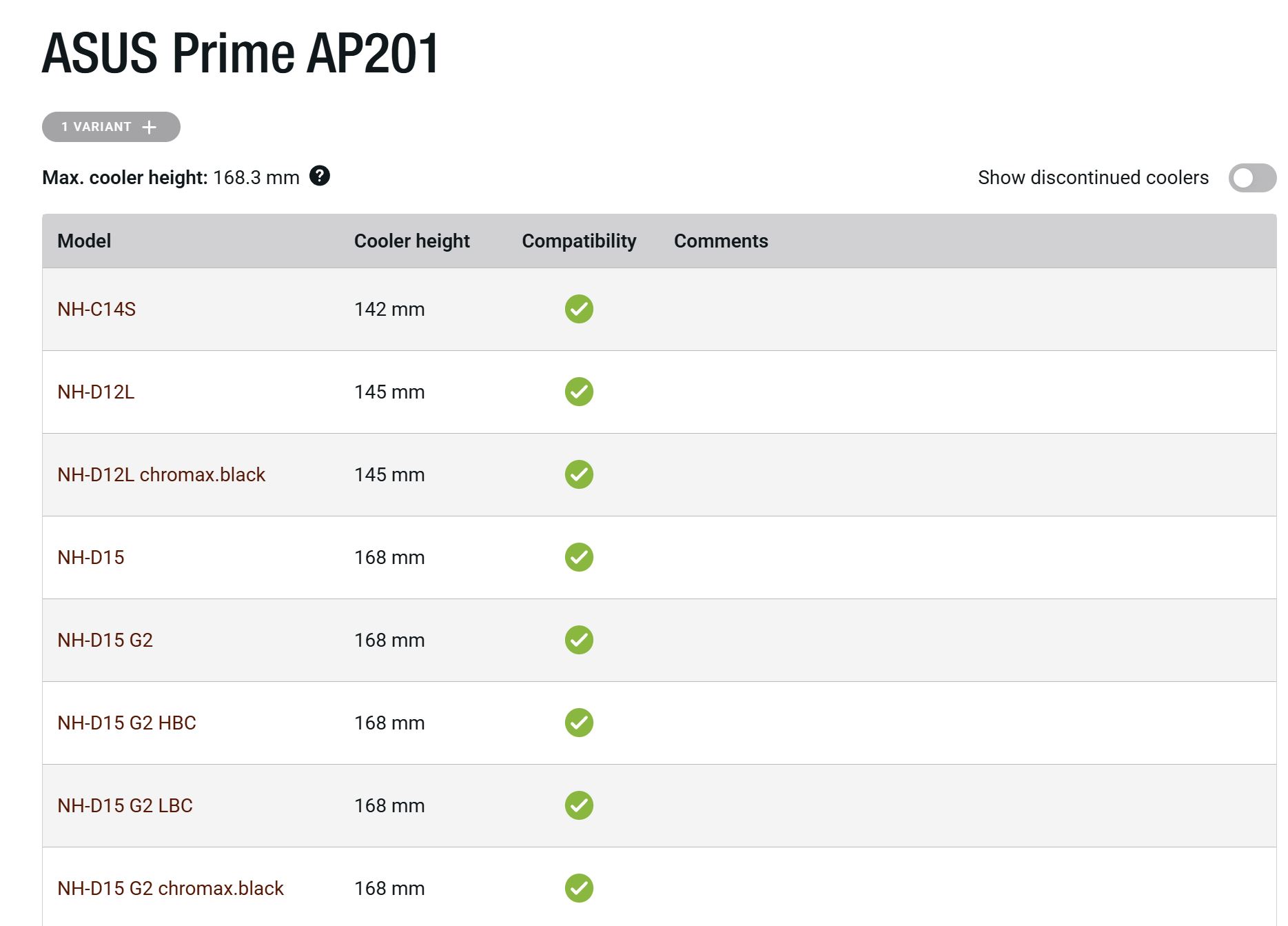Click 168 mm in NH-D15 G2 chromax.black row
Image resolution: width=1288 pixels, height=926 pixels.
coord(389,888)
